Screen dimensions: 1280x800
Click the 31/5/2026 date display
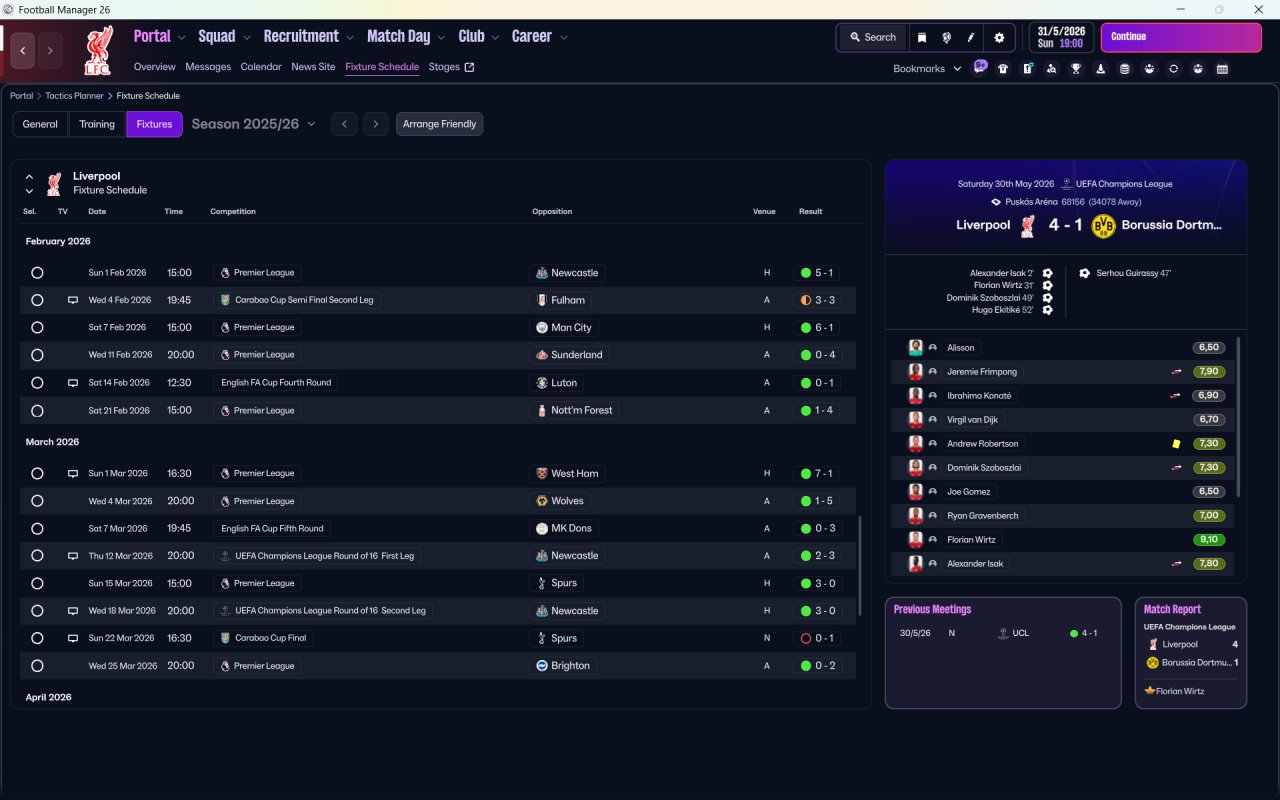[1062, 37]
